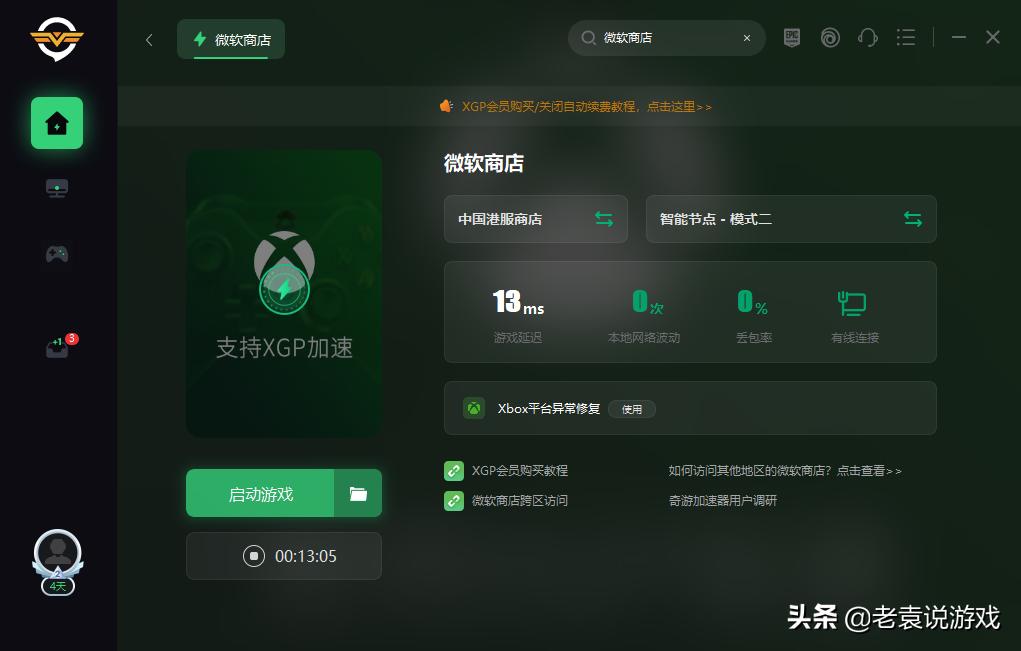Viewport: 1021px width, 651px height.
Task: Open customer support headset icon
Action: (x=868, y=37)
